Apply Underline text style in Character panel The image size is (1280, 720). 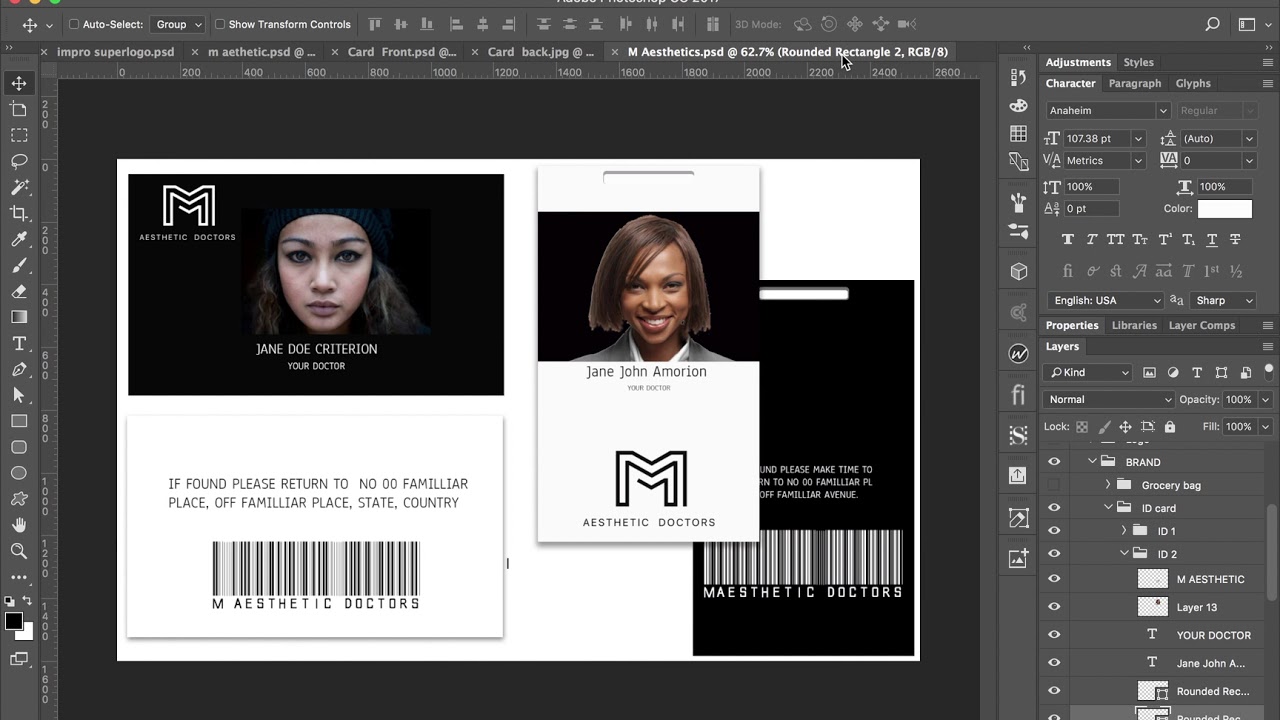(x=1212, y=240)
